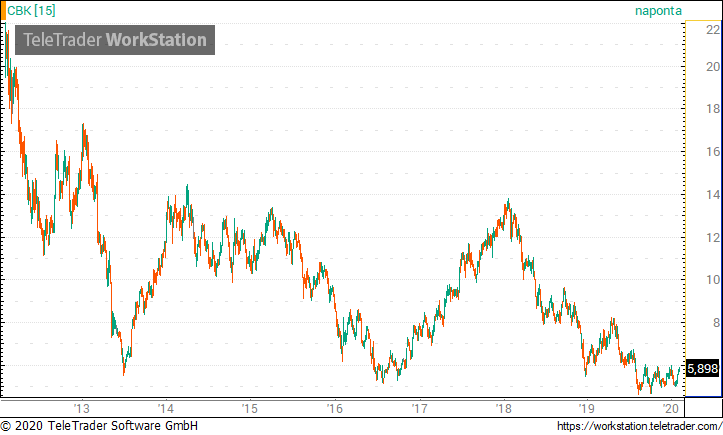Click the 18 price axis label
The height and width of the screenshot is (435, 723).
(x=713, y=109)
